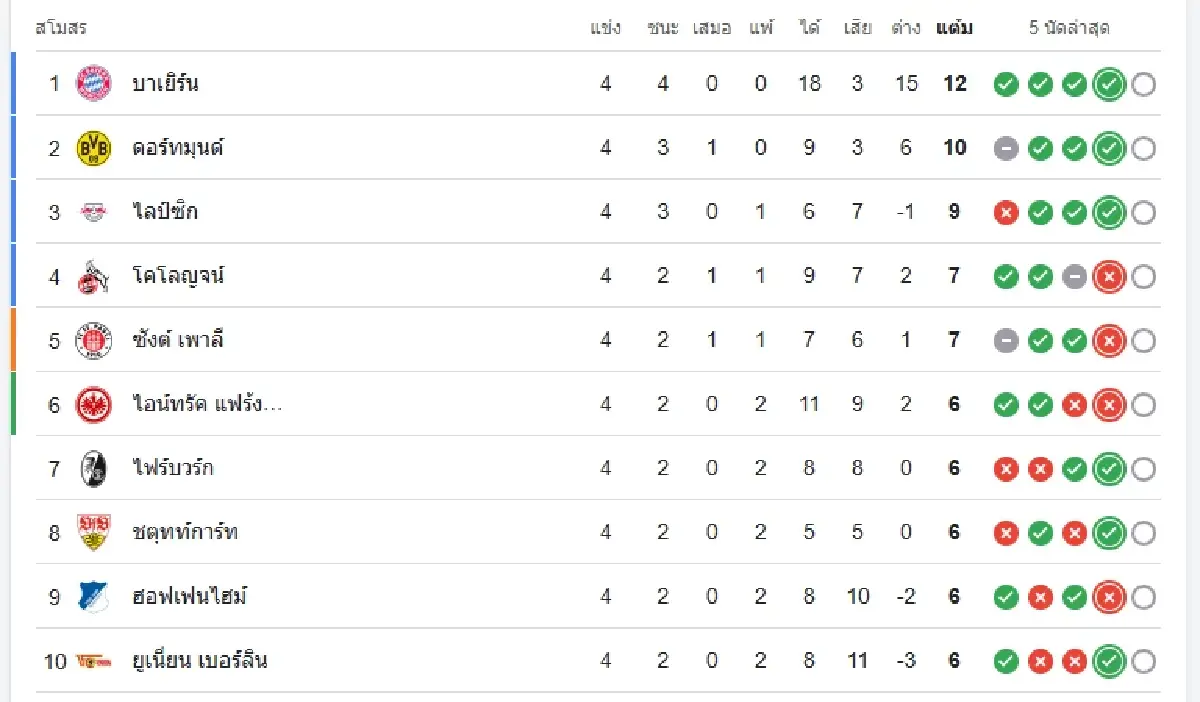The width and height of the screenshot is (1200, 702).
Task: Click the Eintracht Frankfurt eagle logo
Action: (x=94, y=404)
